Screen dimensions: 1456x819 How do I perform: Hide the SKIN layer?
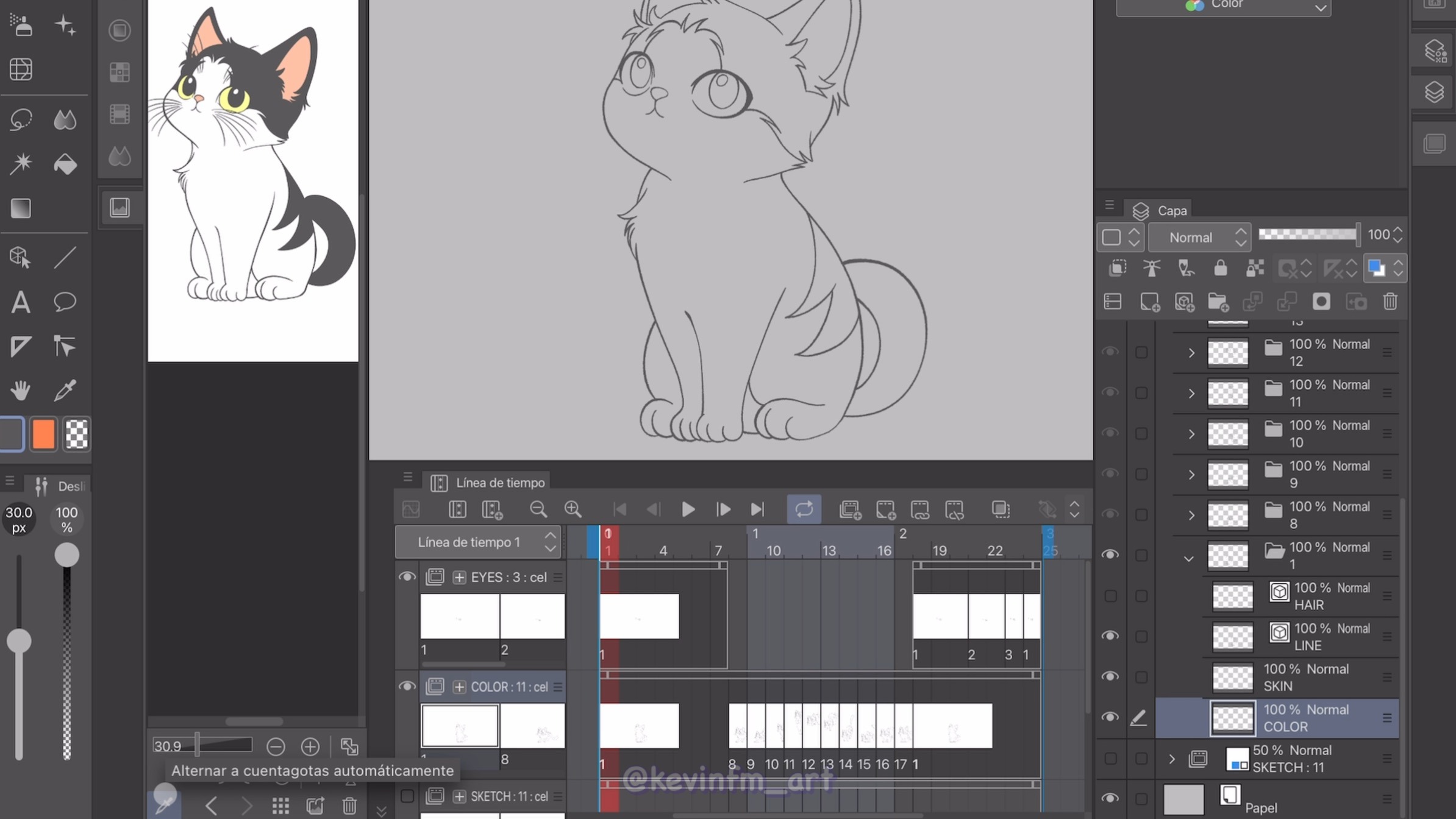click(x=1110, y=677)
